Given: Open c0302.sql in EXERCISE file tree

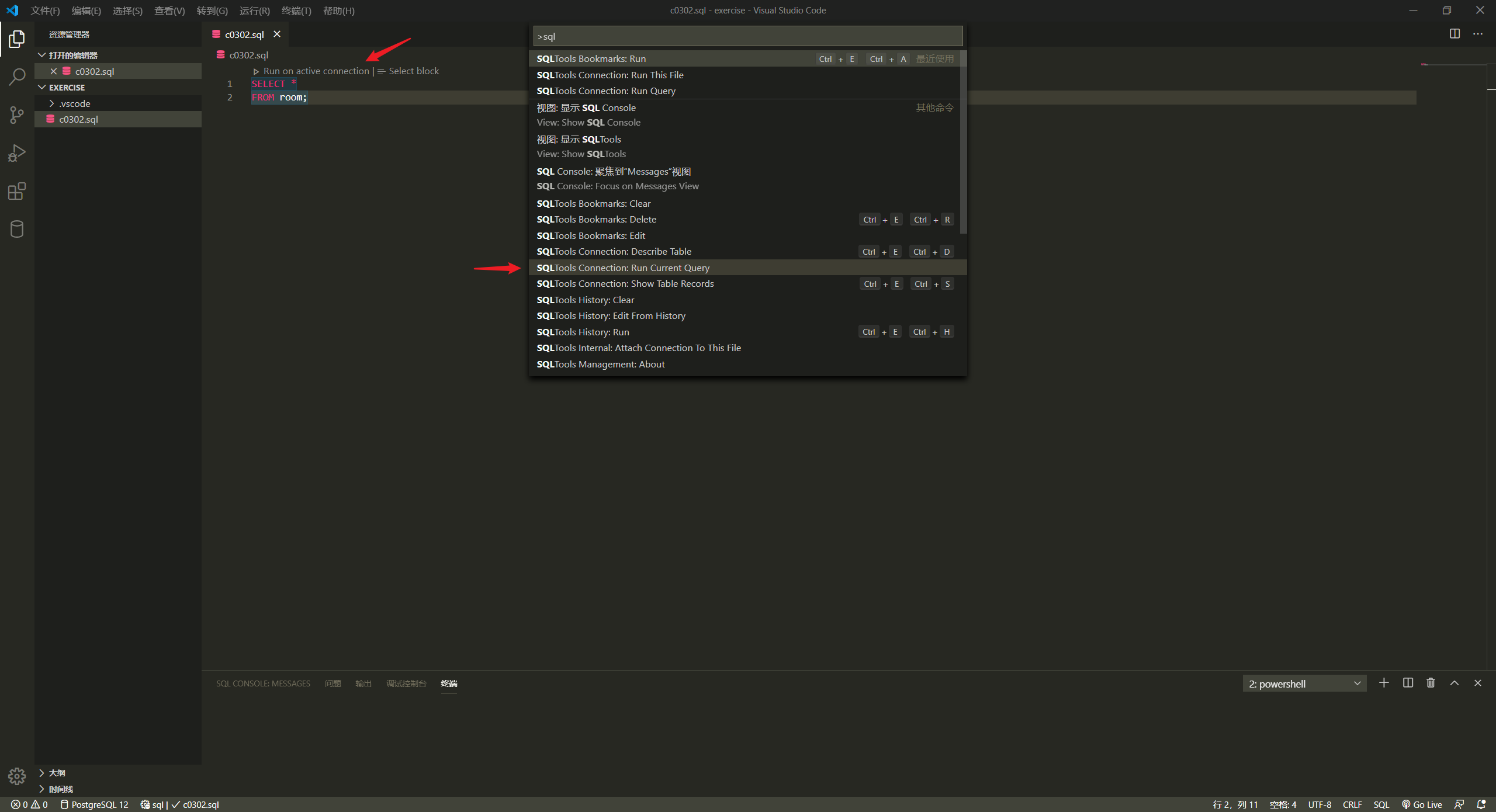Looking at the screenshot, I should coord(118,119).
